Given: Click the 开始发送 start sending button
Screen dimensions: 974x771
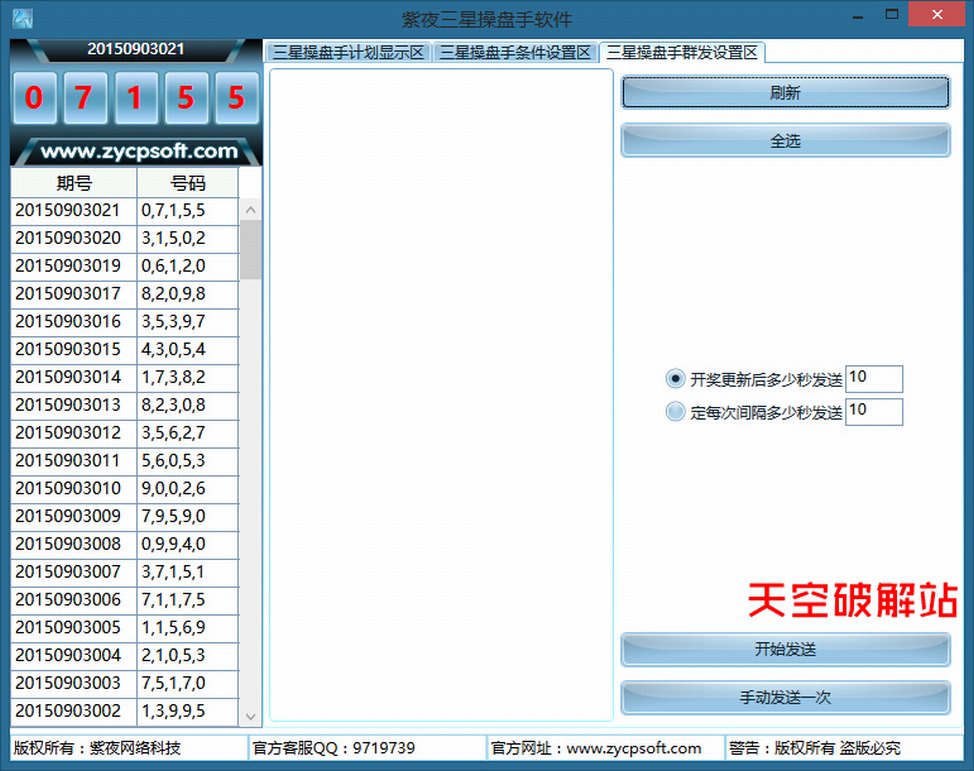Looking at the screenshot, I should (x=785, y=649).
